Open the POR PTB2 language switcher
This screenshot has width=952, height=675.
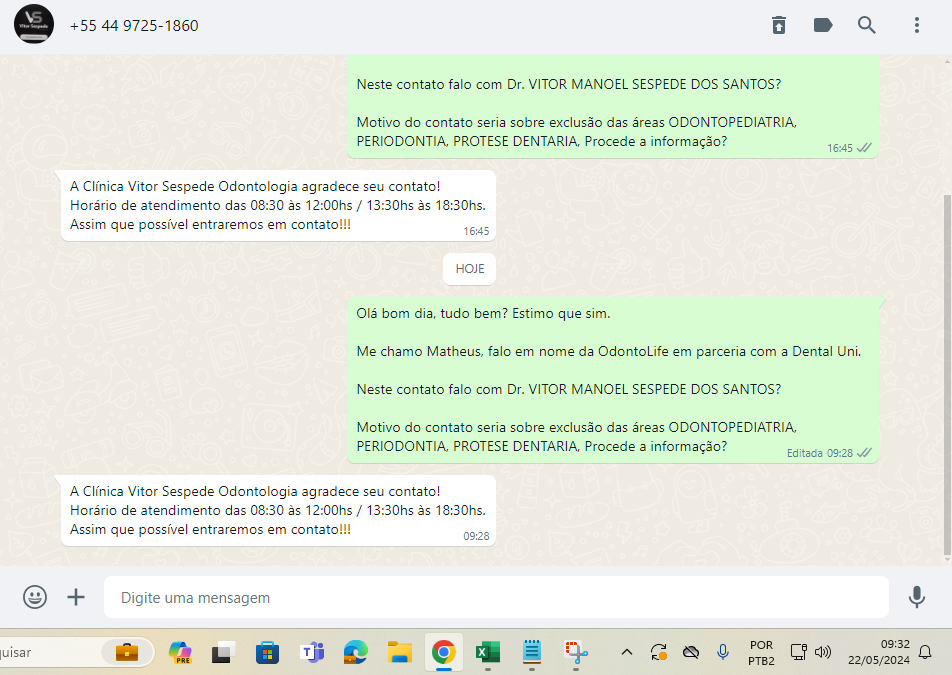(x=760, y=652)
